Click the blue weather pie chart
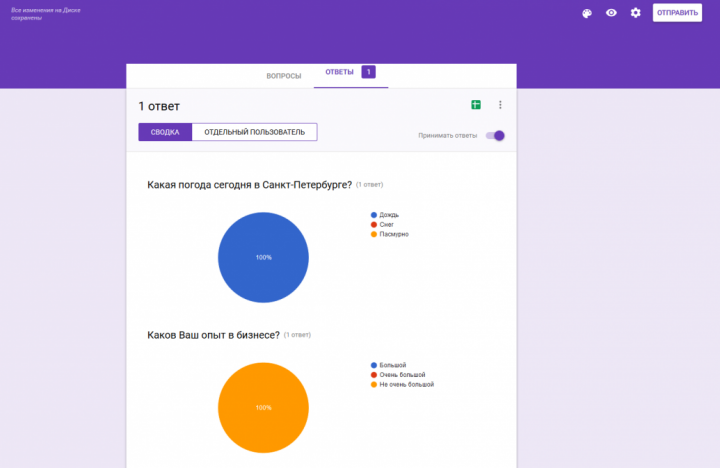The width and height of the screenshot is (720, 468). (x=263, y=257)
